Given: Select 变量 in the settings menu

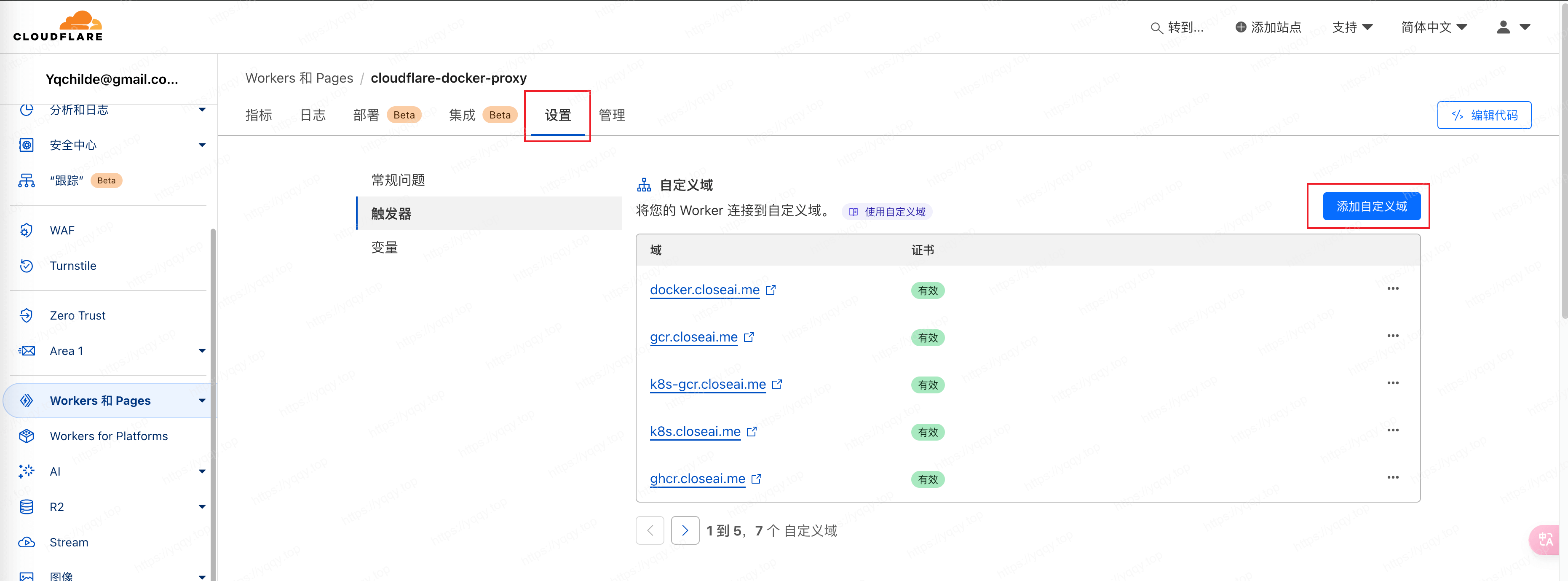Looking at the screenshot, I should tap(385, 247).
